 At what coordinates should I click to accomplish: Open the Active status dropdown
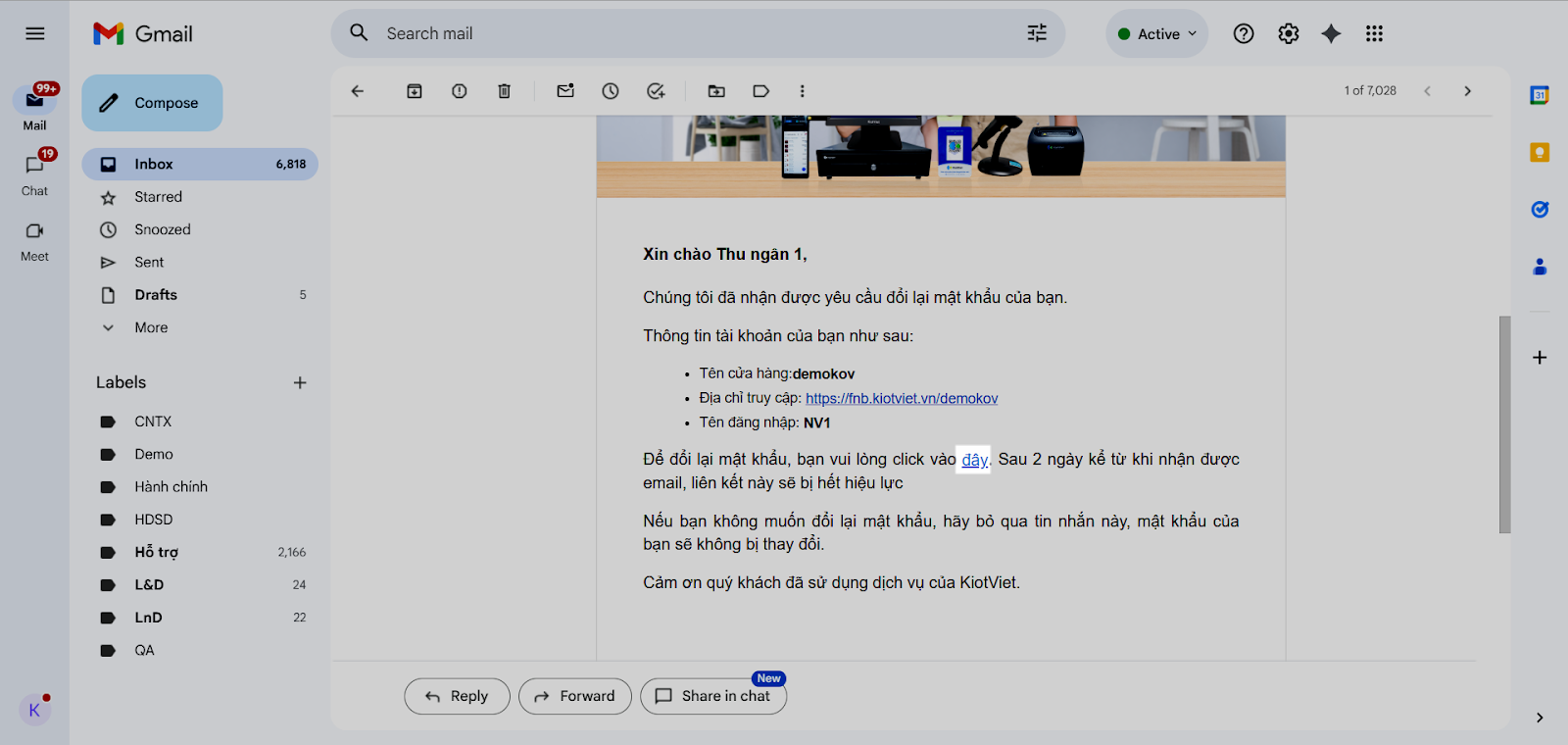pos(1157,34)
